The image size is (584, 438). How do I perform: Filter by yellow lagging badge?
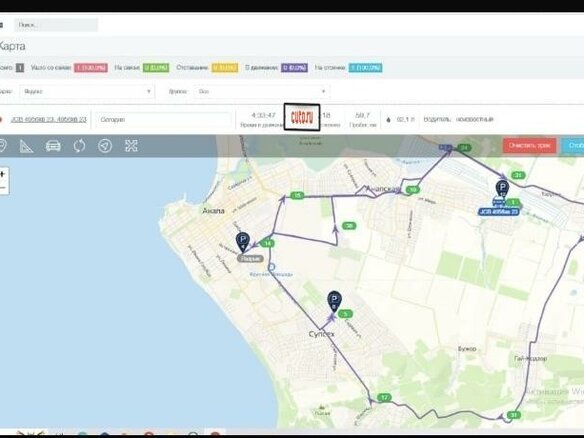[225, 68]
